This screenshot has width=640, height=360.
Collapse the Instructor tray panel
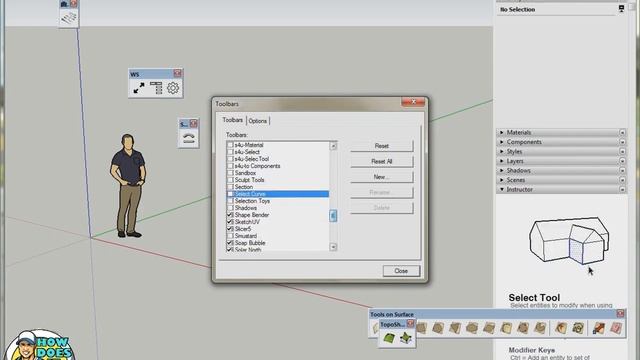pyautogui.click(x=502, y=189)
